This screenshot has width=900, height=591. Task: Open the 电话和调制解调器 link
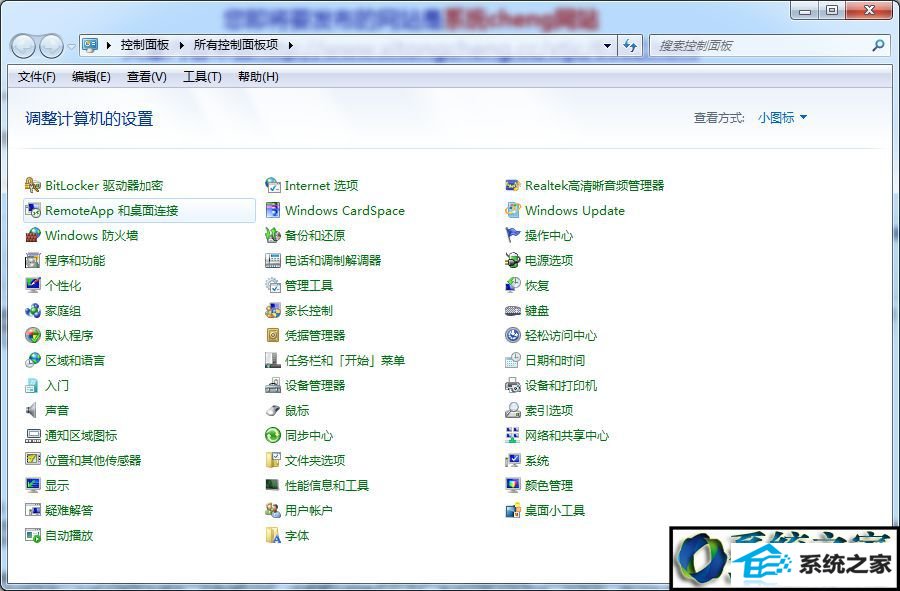tap(333, 260)
